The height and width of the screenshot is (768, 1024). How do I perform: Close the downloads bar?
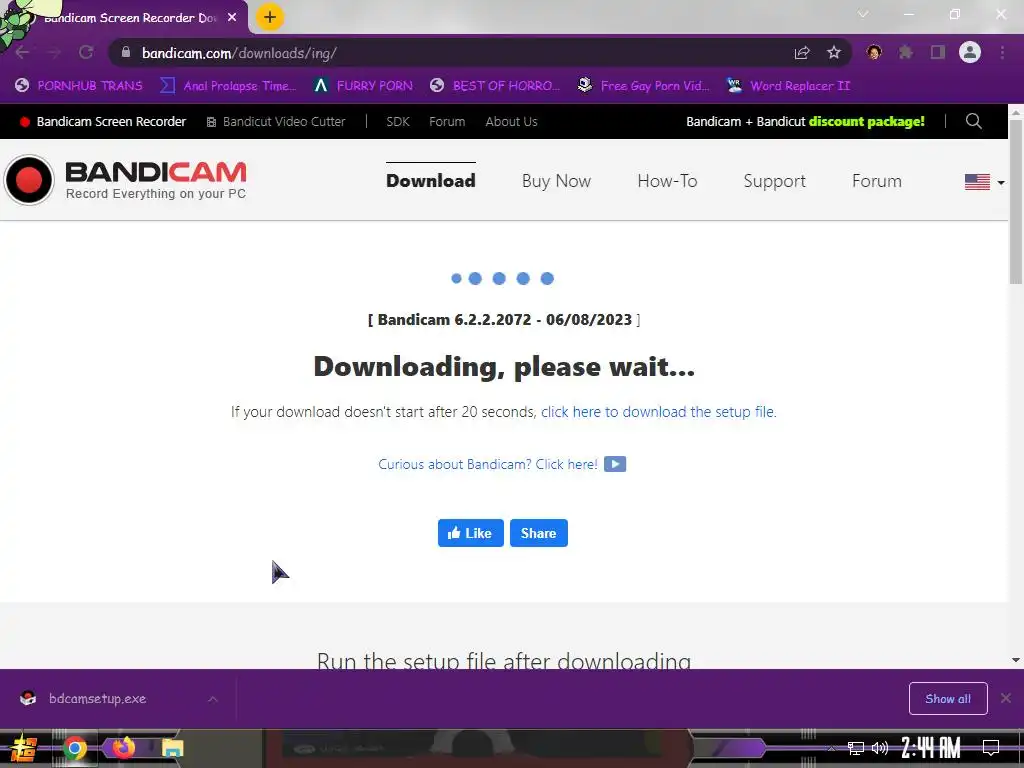click(1006, 698)
